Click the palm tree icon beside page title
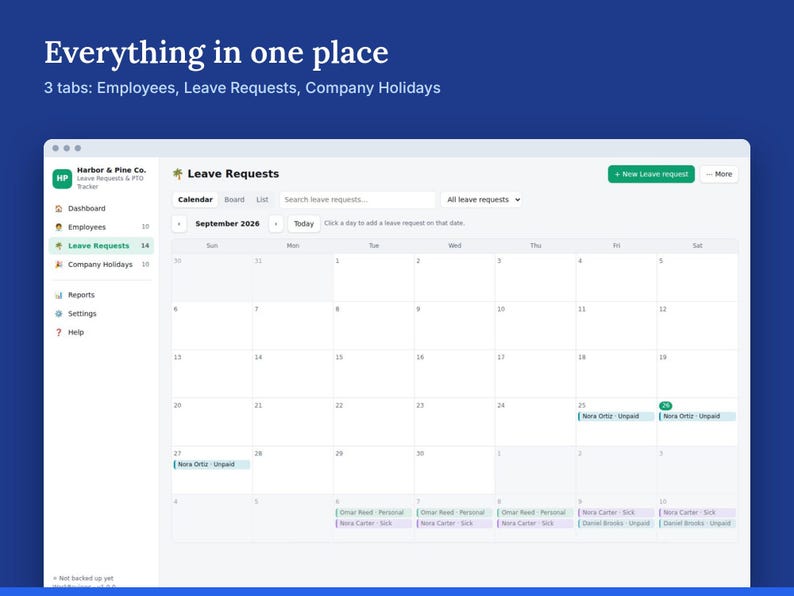 [x=178, y=174]
